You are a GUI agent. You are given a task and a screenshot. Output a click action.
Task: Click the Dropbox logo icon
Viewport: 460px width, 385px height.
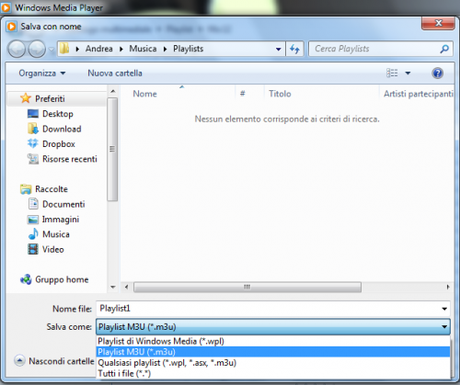[33, 143]
